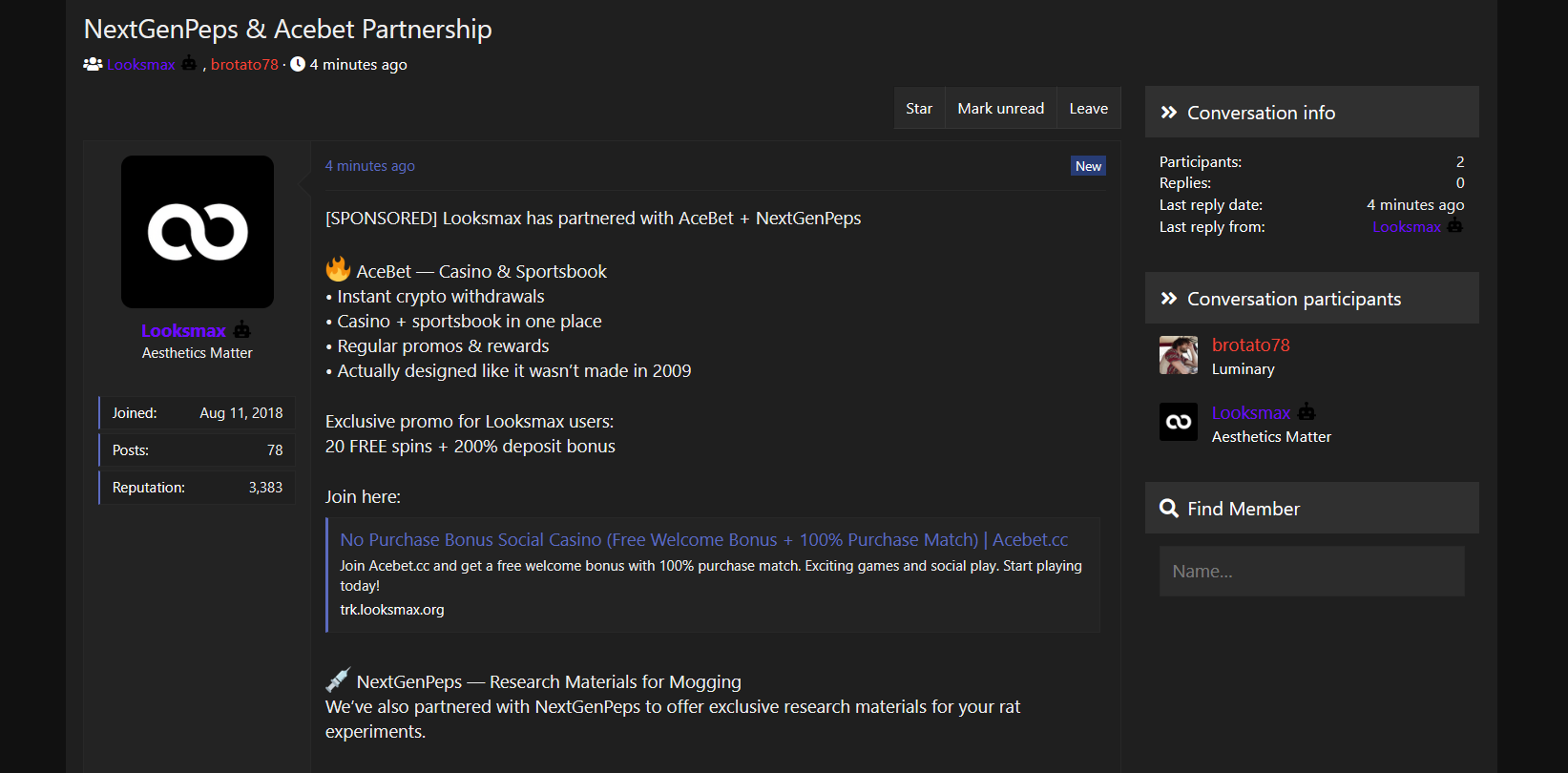Click the magnifier icon in Find Member
The image size is (1568, 773).
(1169, 509)
